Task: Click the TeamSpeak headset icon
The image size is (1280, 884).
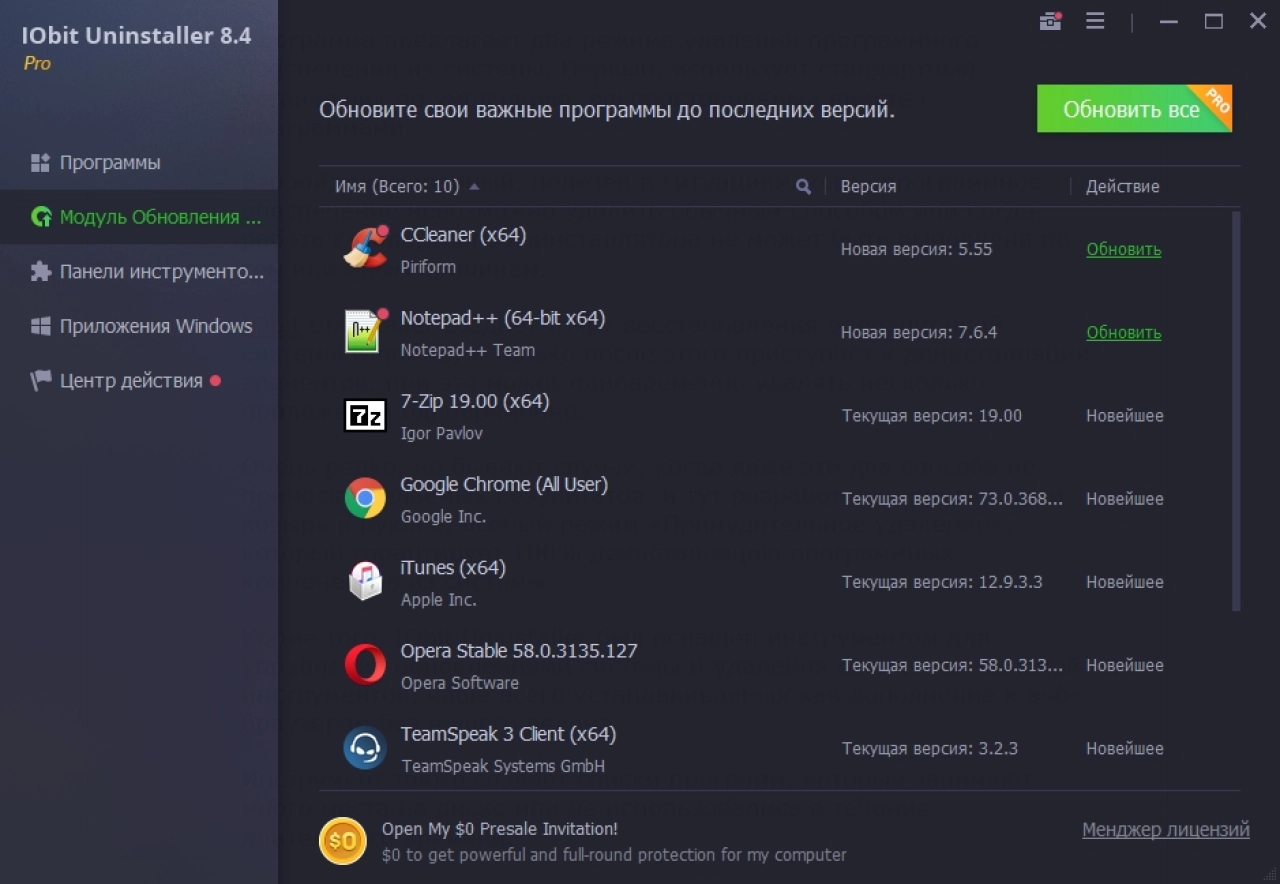Action: (365, 748)
